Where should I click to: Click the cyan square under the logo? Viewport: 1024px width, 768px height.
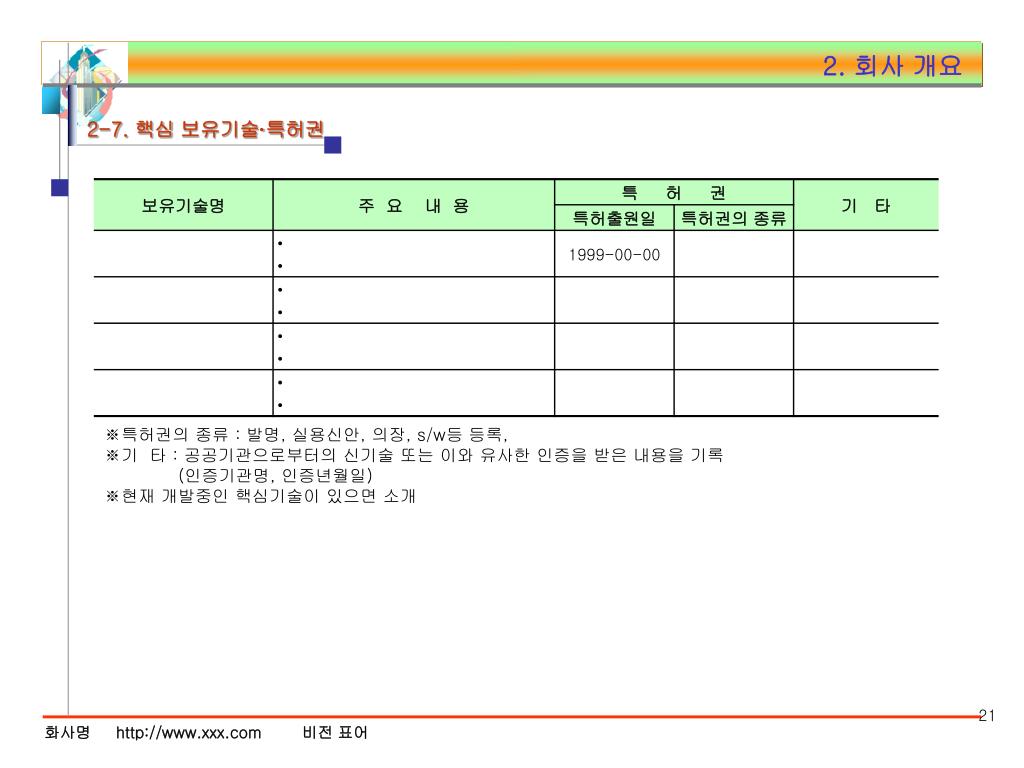[x=50, y=100]
